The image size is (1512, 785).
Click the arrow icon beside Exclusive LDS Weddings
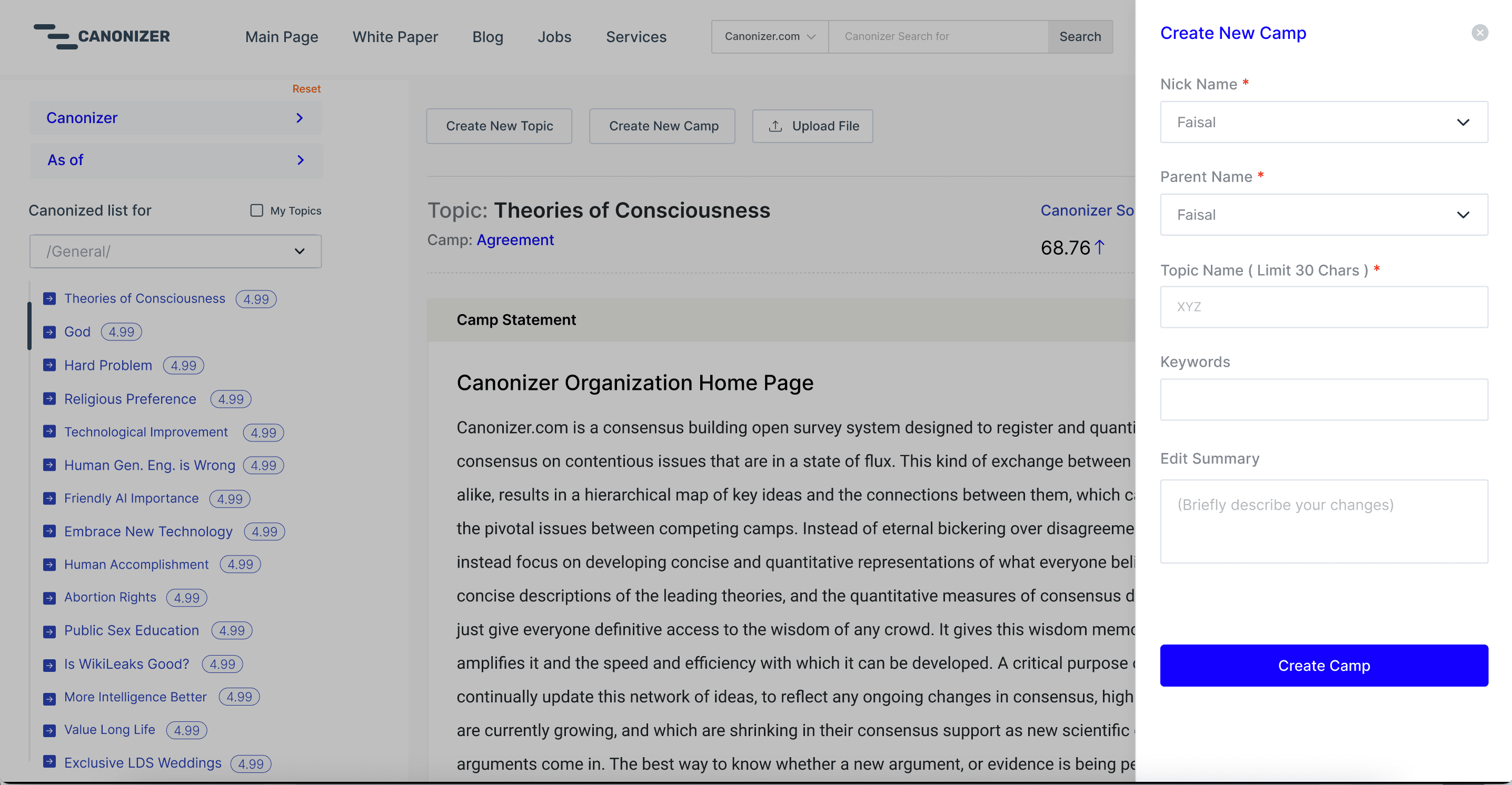click(49, 762)
